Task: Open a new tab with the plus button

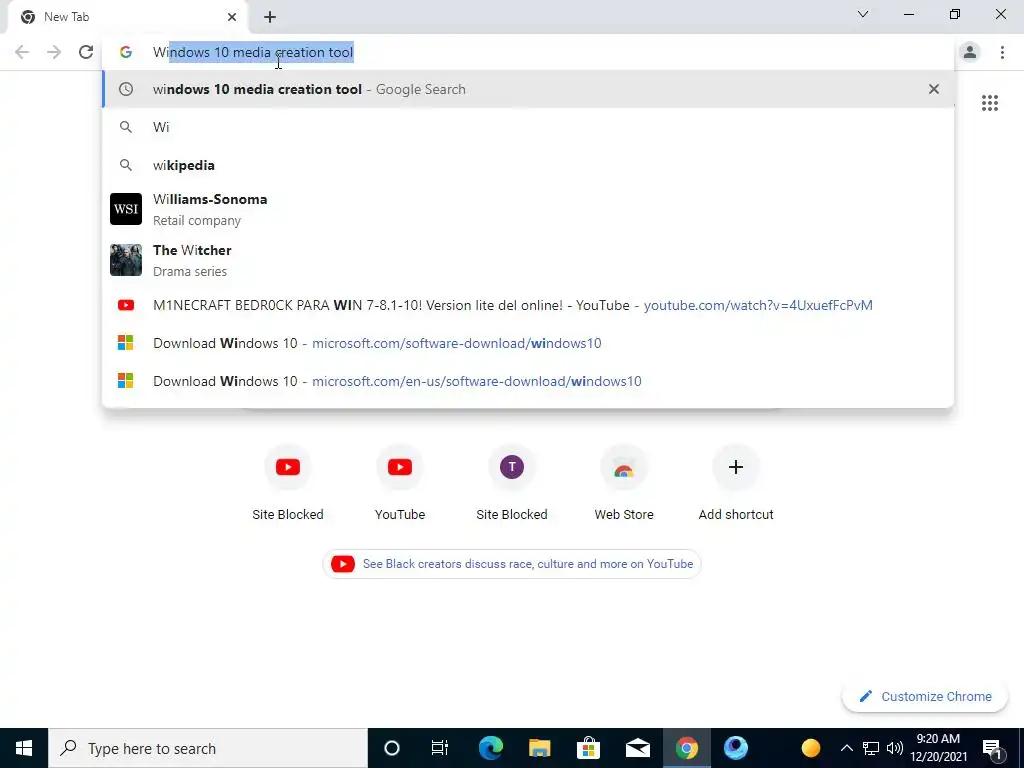Action: click(x=270, y=17)
